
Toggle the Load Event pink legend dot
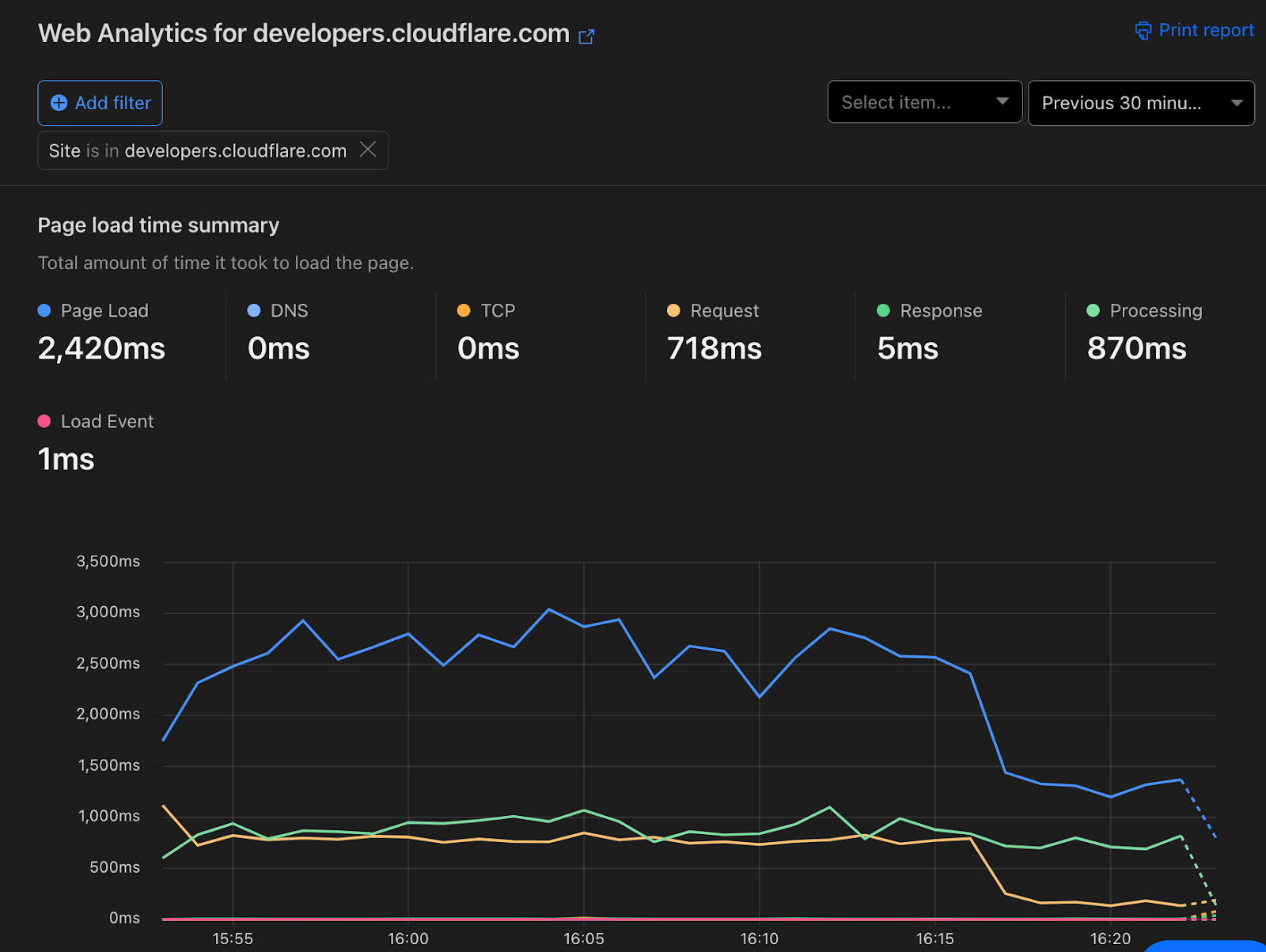pyautogui.click(x=44, y=421)
